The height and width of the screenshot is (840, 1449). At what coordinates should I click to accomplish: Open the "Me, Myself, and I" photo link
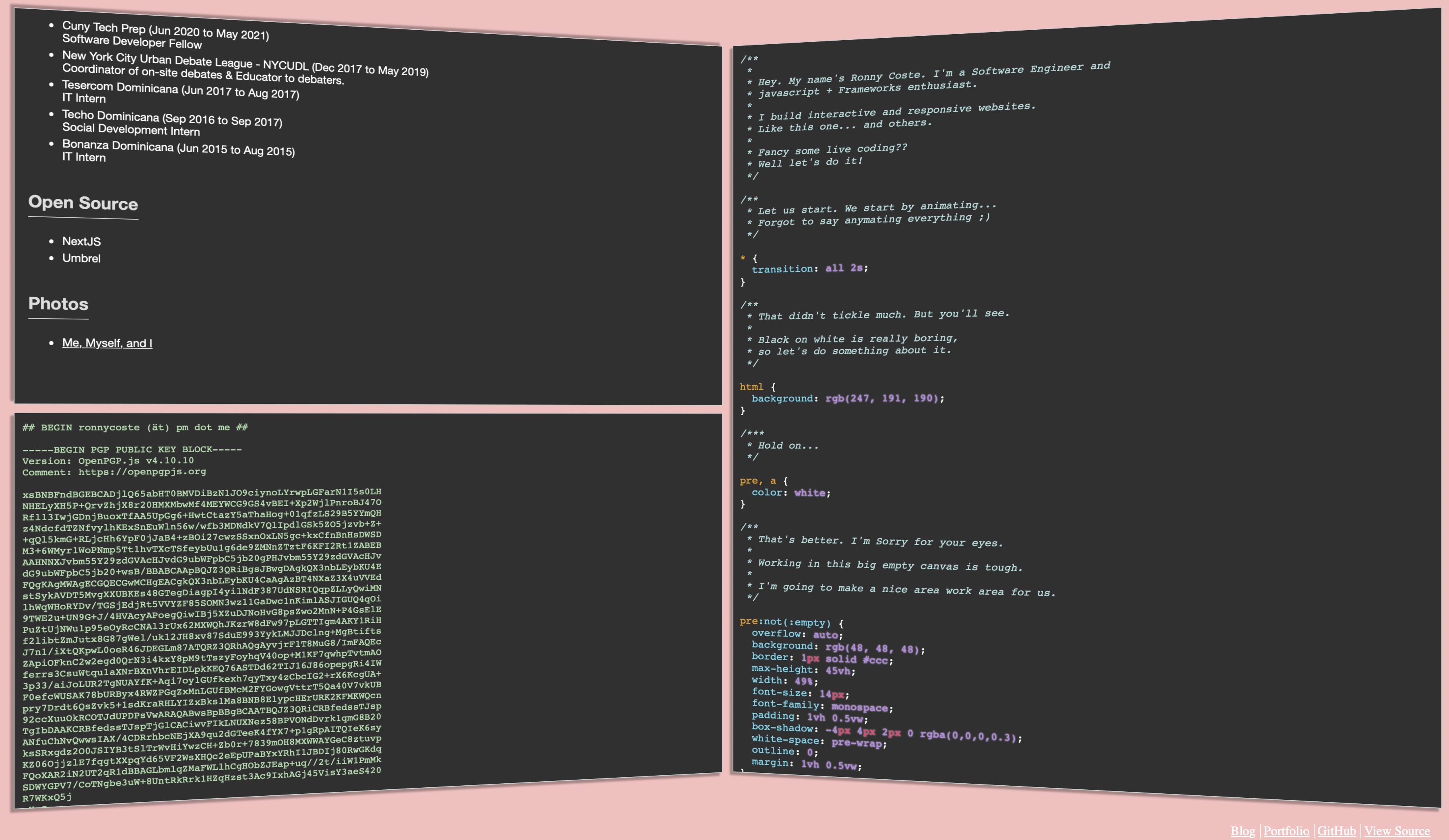coord(107,343)
